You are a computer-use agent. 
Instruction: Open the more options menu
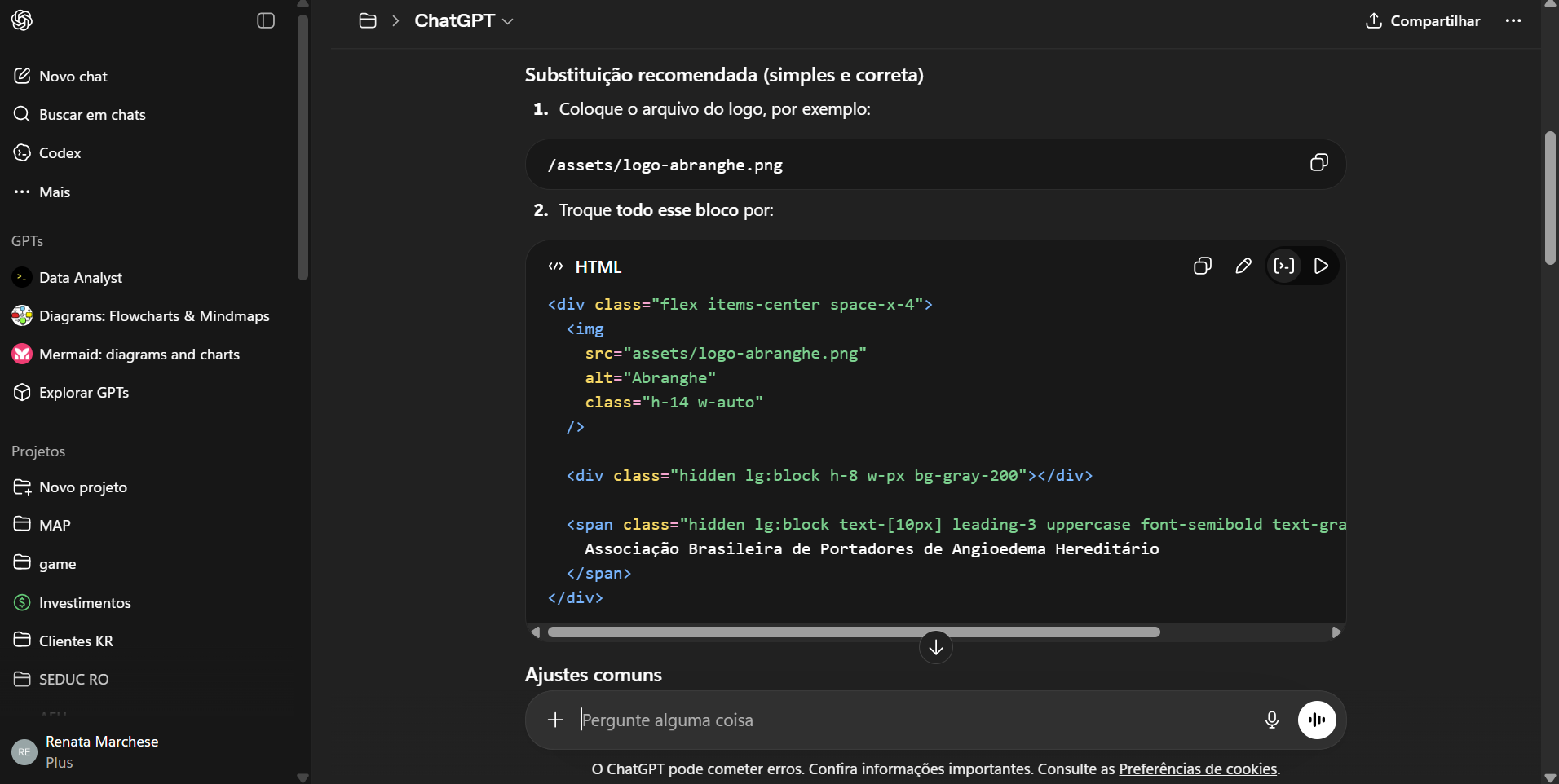coord(1514,21)
